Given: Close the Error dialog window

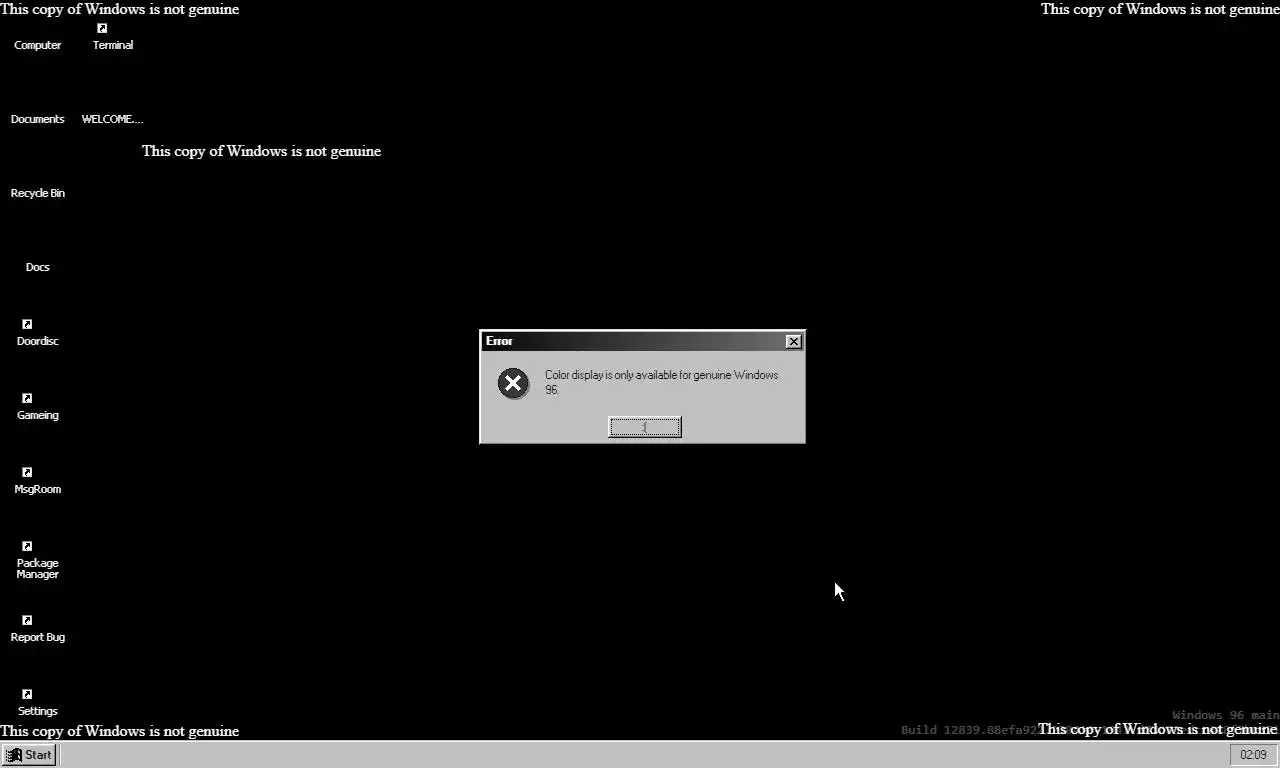Looking at the screenshot, I should click(x=793, y=341).
